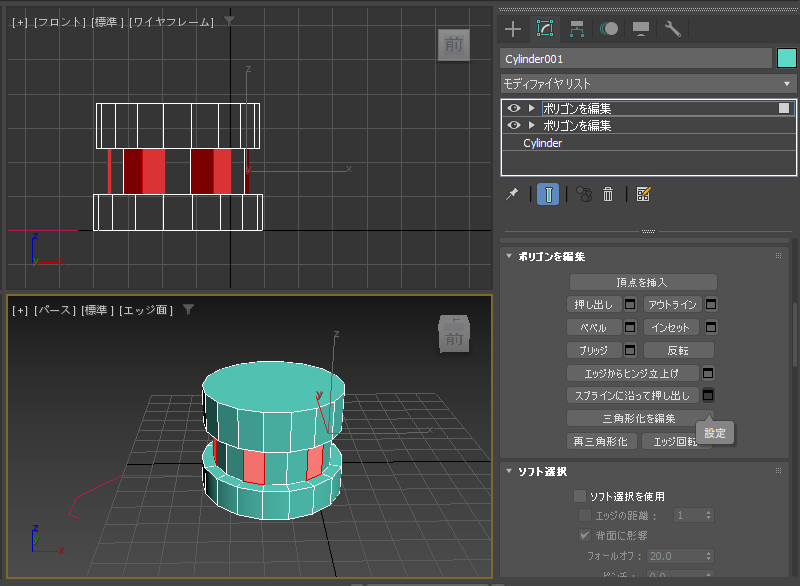Open the [ワイヤフレーム] shading menu
The image size is (800, 586).
[171, 22]
